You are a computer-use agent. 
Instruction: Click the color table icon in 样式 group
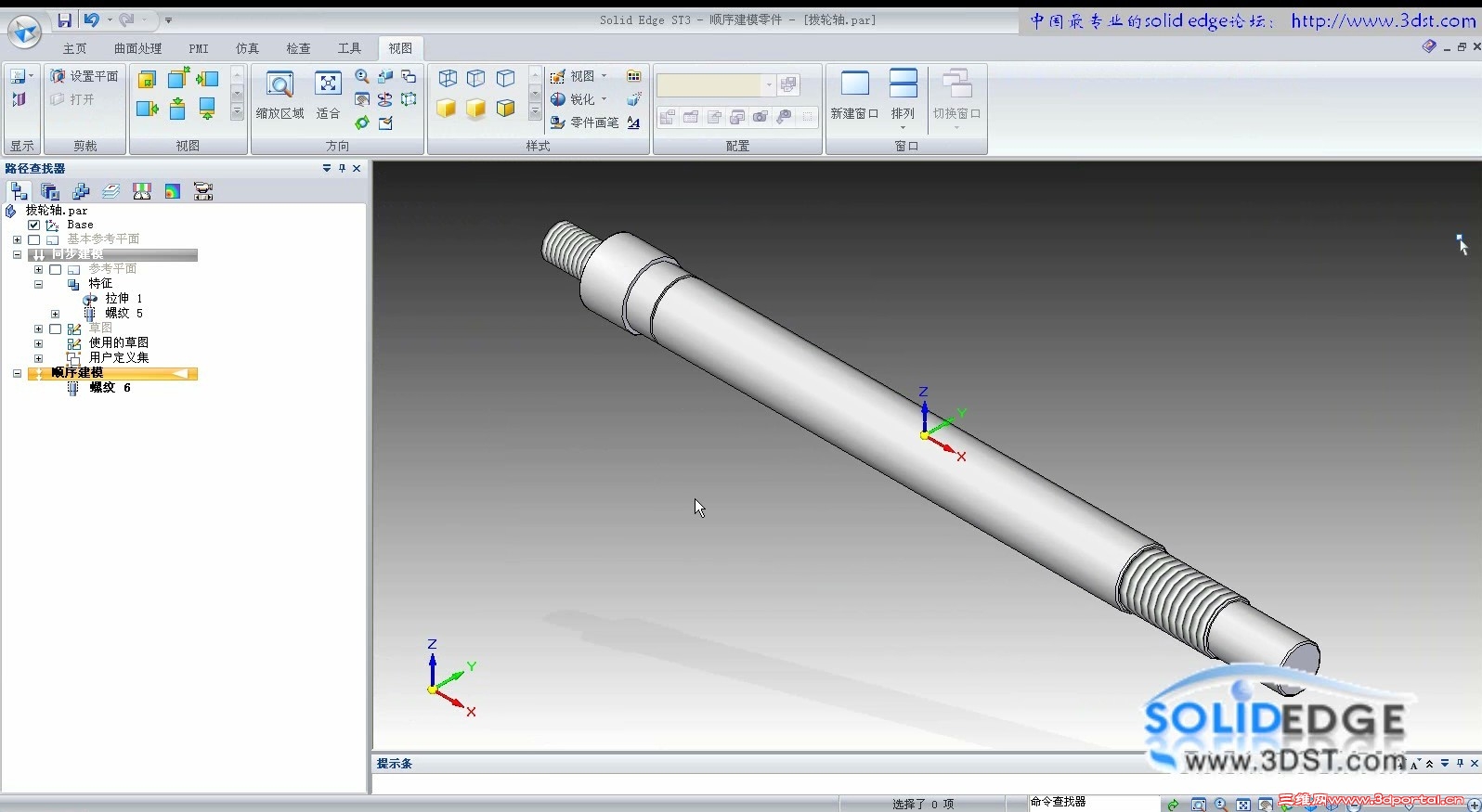[x=633, y=76]
